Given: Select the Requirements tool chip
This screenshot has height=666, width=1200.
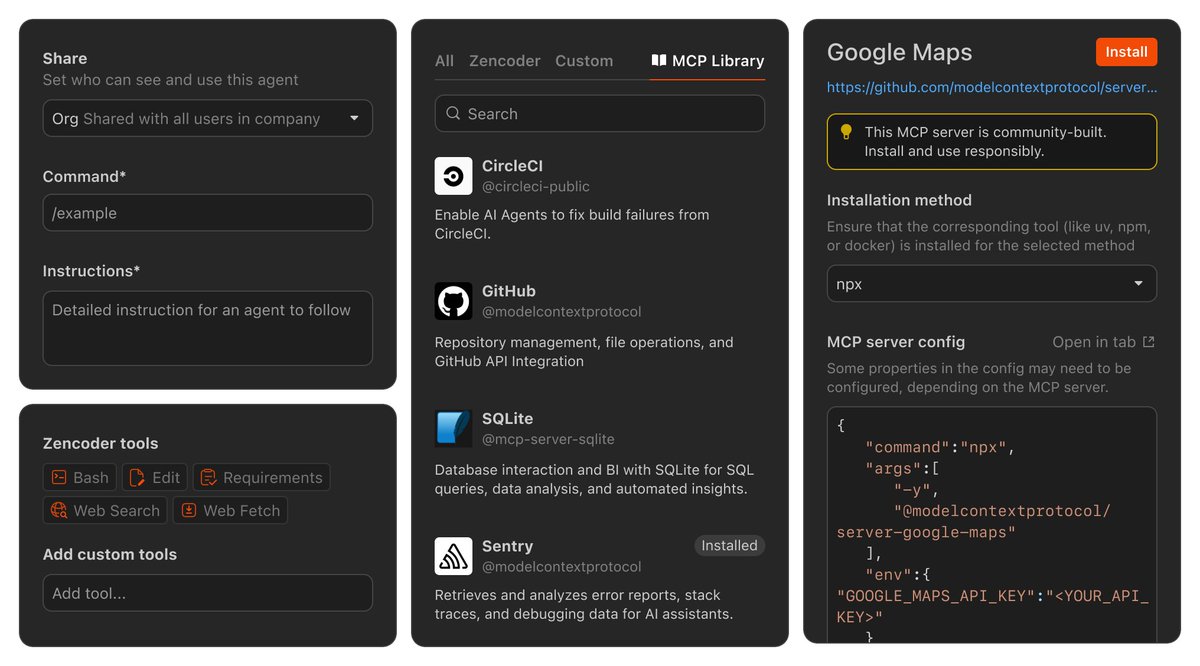Looking at the screenshot, I should pos(262,477).
